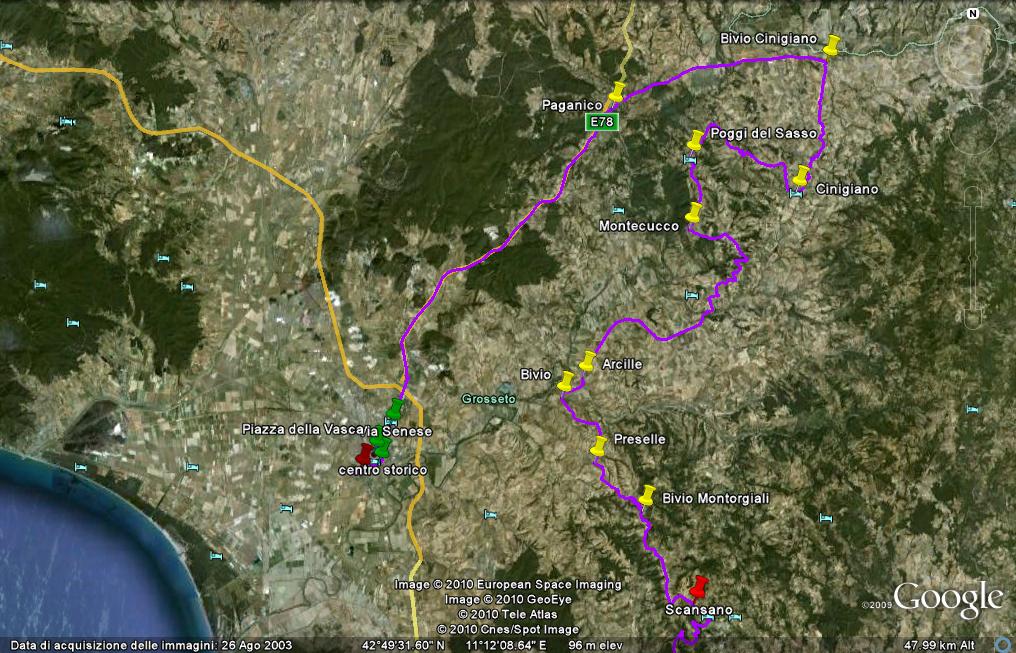Open the Poggi del Sasso placemark pin
This screenshot has height=653, width=1016.
[695, 140]
